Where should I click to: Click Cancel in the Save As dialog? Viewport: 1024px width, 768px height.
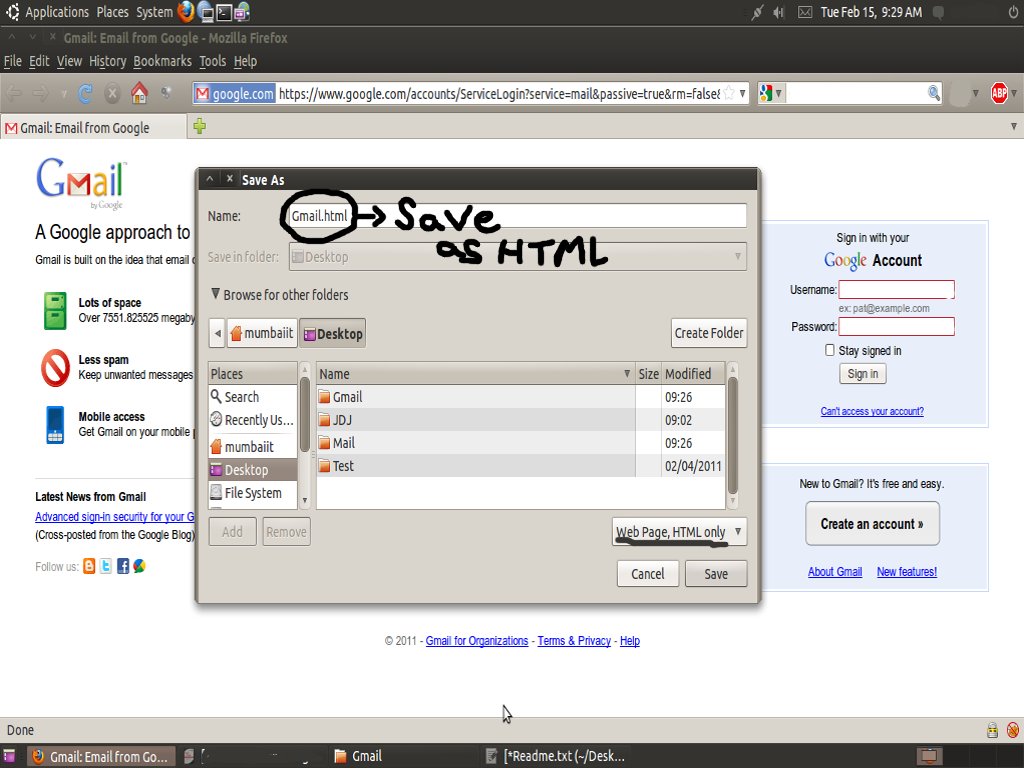pyautogui.click(x=647, y=573)
